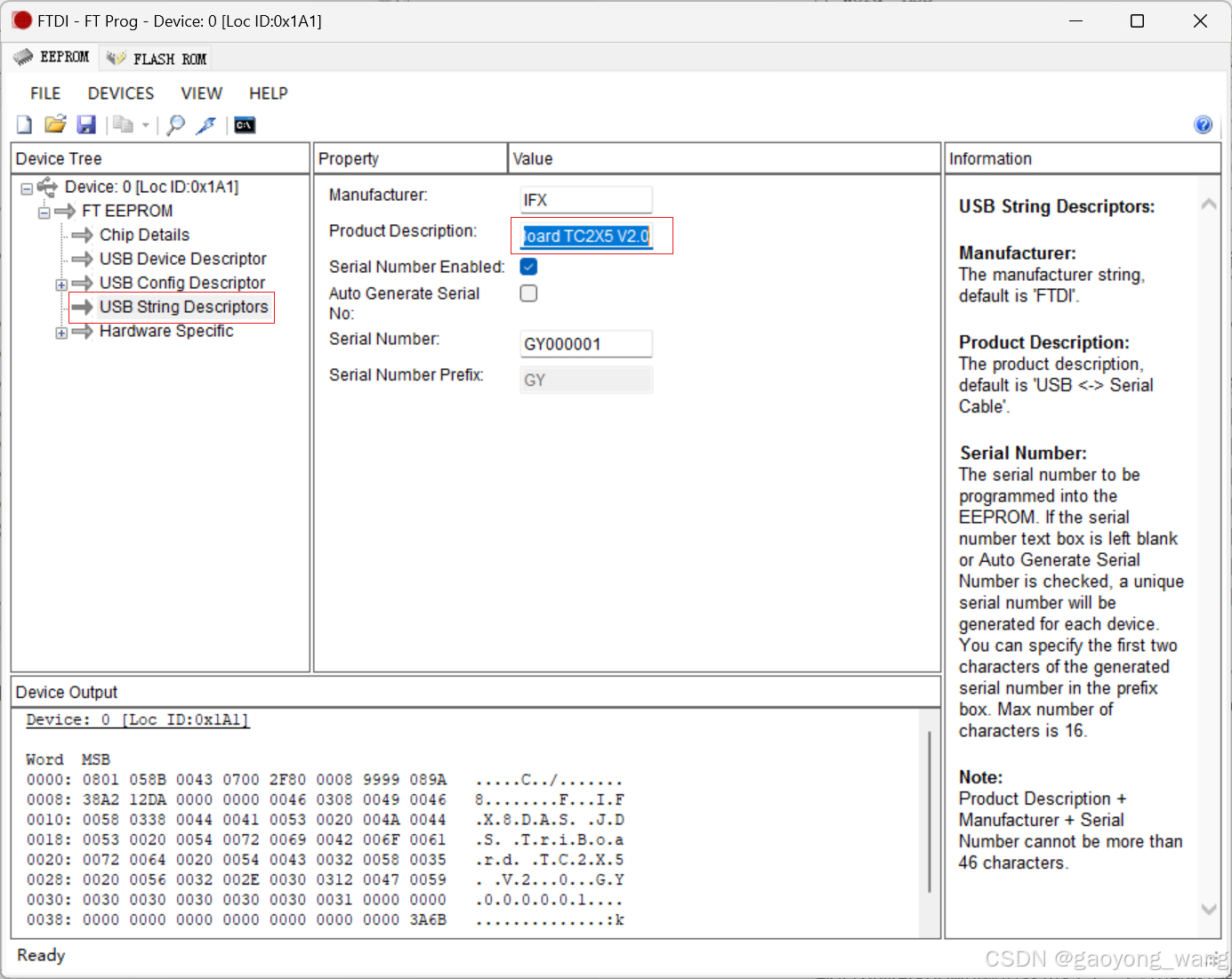Check the Auto Generate Serial No checkbox

click(528, 293)
